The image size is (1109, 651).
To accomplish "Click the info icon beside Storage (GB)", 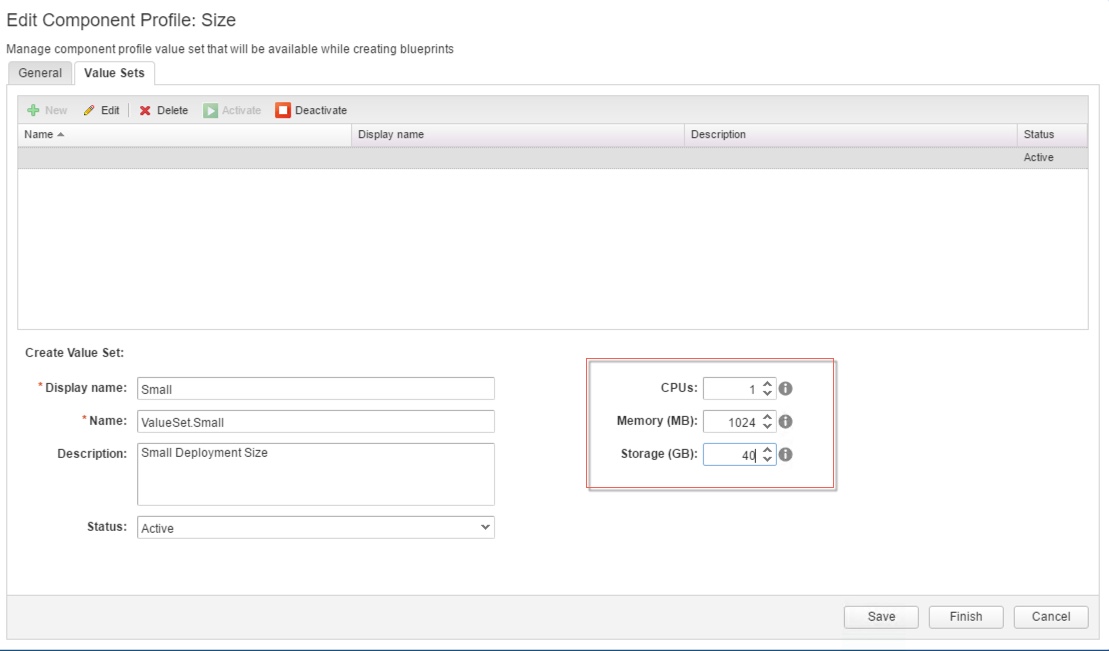I will click(786, 455).
